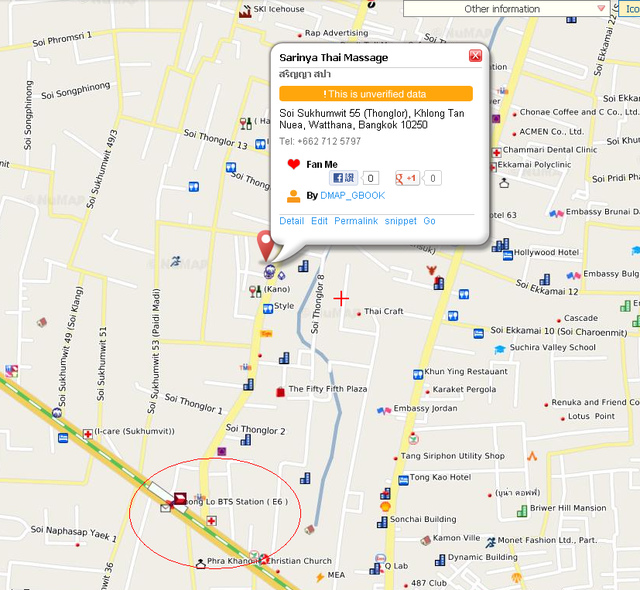Click the Monet Fashion running figure icon
This screenshot has width=640, height=590.
tap(490, 542)
